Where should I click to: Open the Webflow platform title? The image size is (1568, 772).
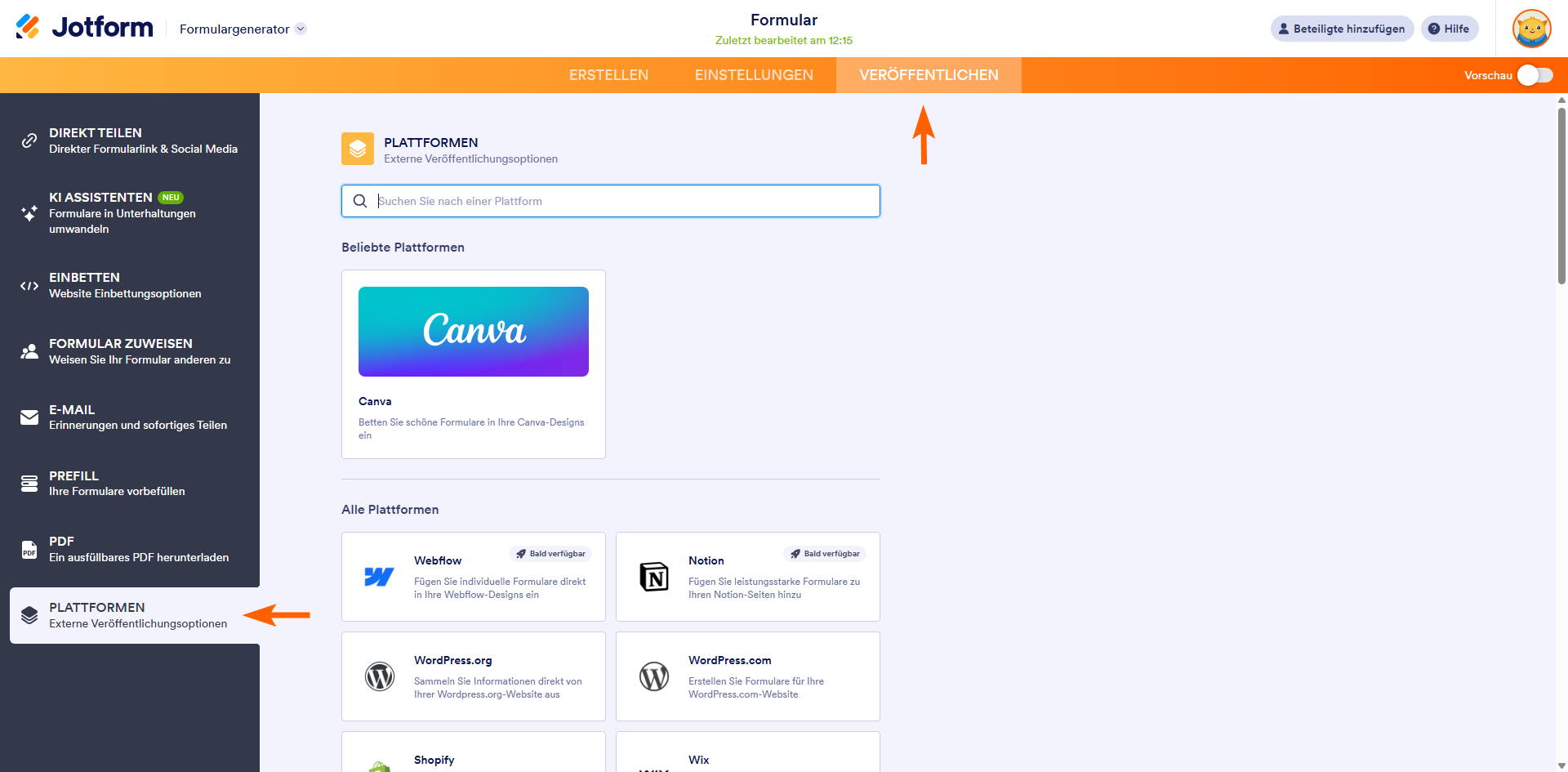click(x=438, y=560)
